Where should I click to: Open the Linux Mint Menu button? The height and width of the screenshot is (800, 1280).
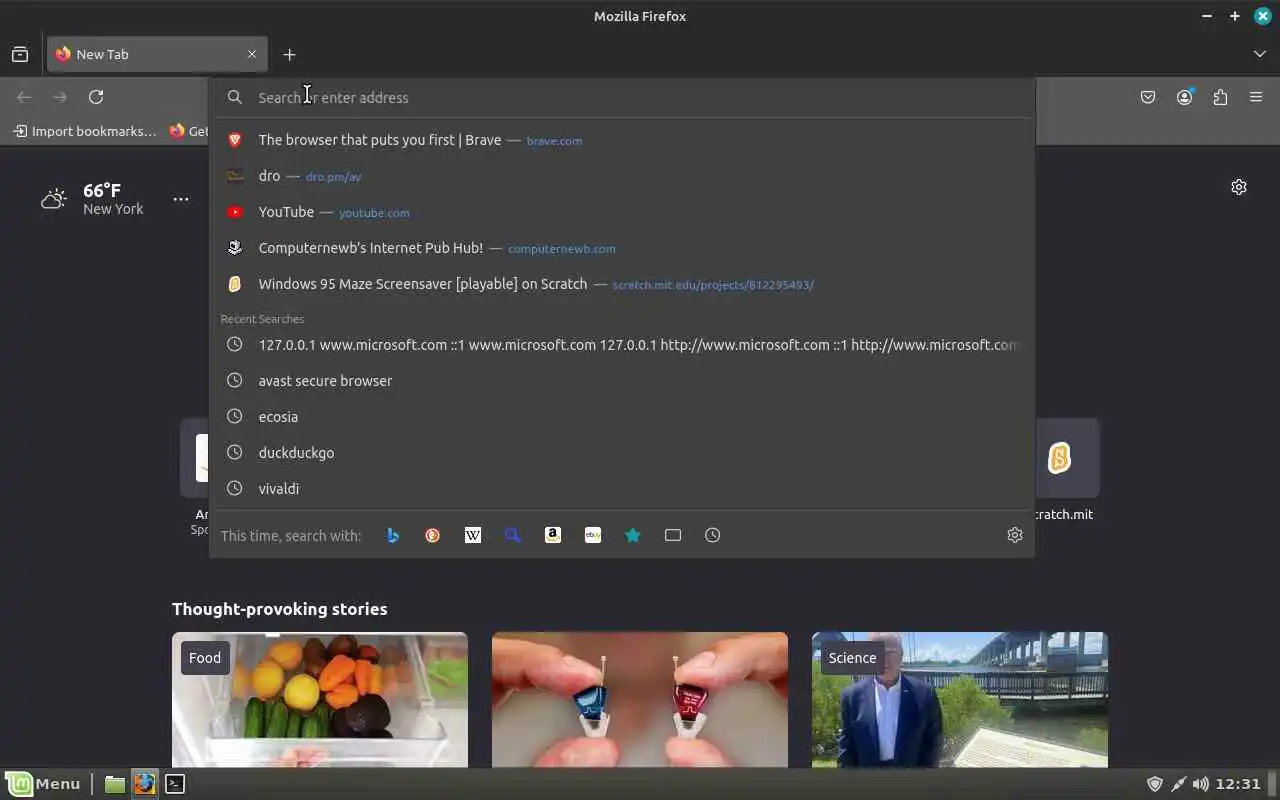[x=43, y=784]
